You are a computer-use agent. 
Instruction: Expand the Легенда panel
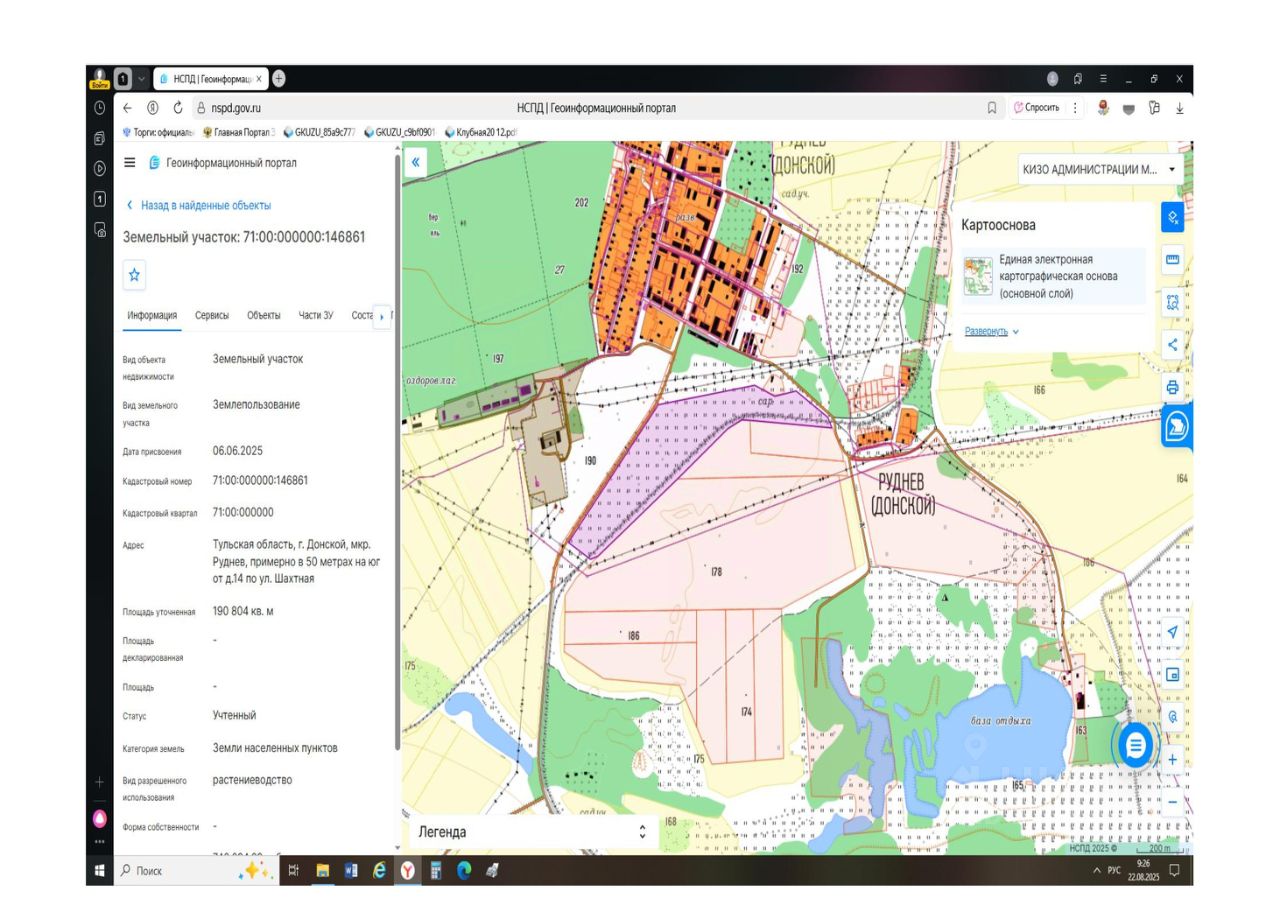(x=642, y=831)
